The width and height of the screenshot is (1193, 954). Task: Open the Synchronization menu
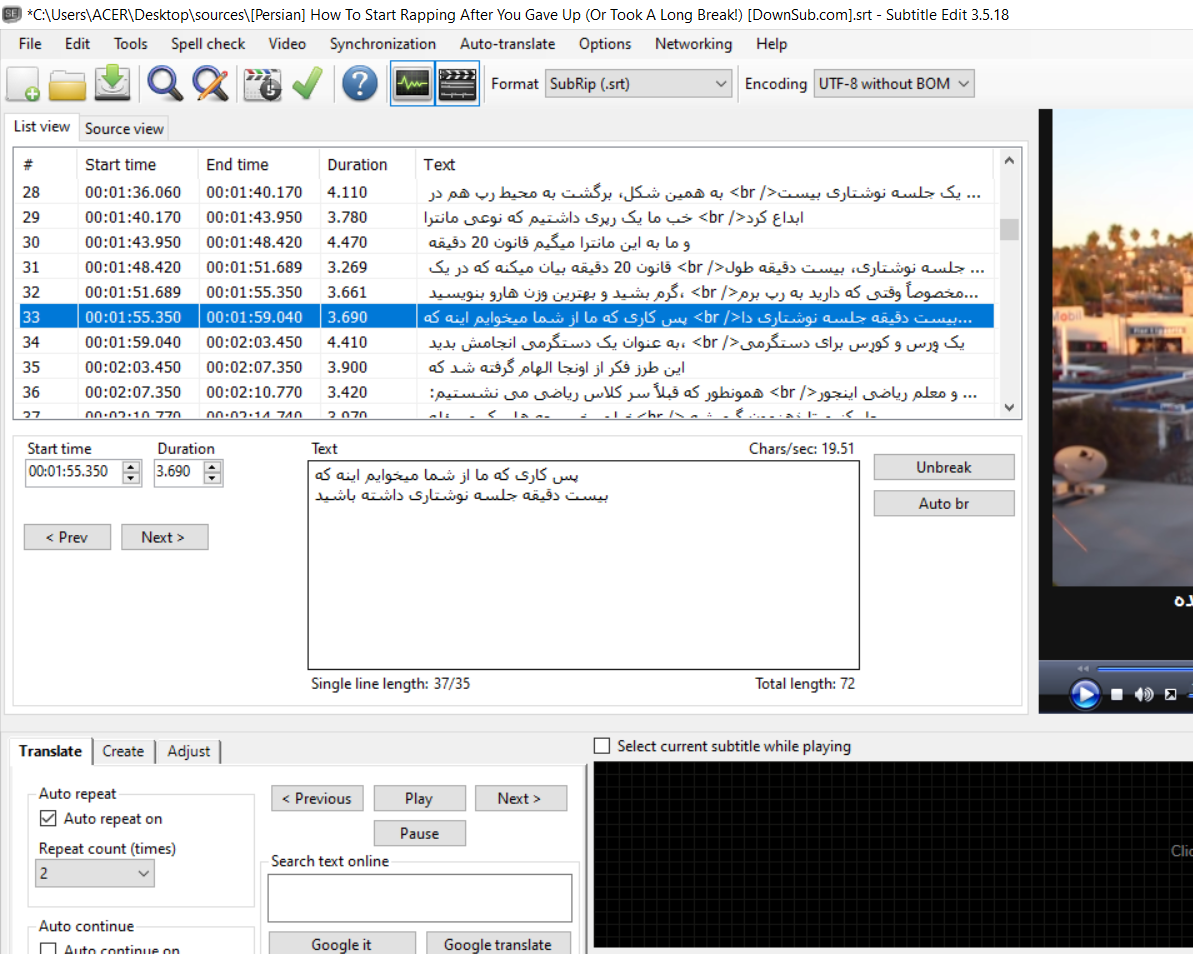(382, 44)
